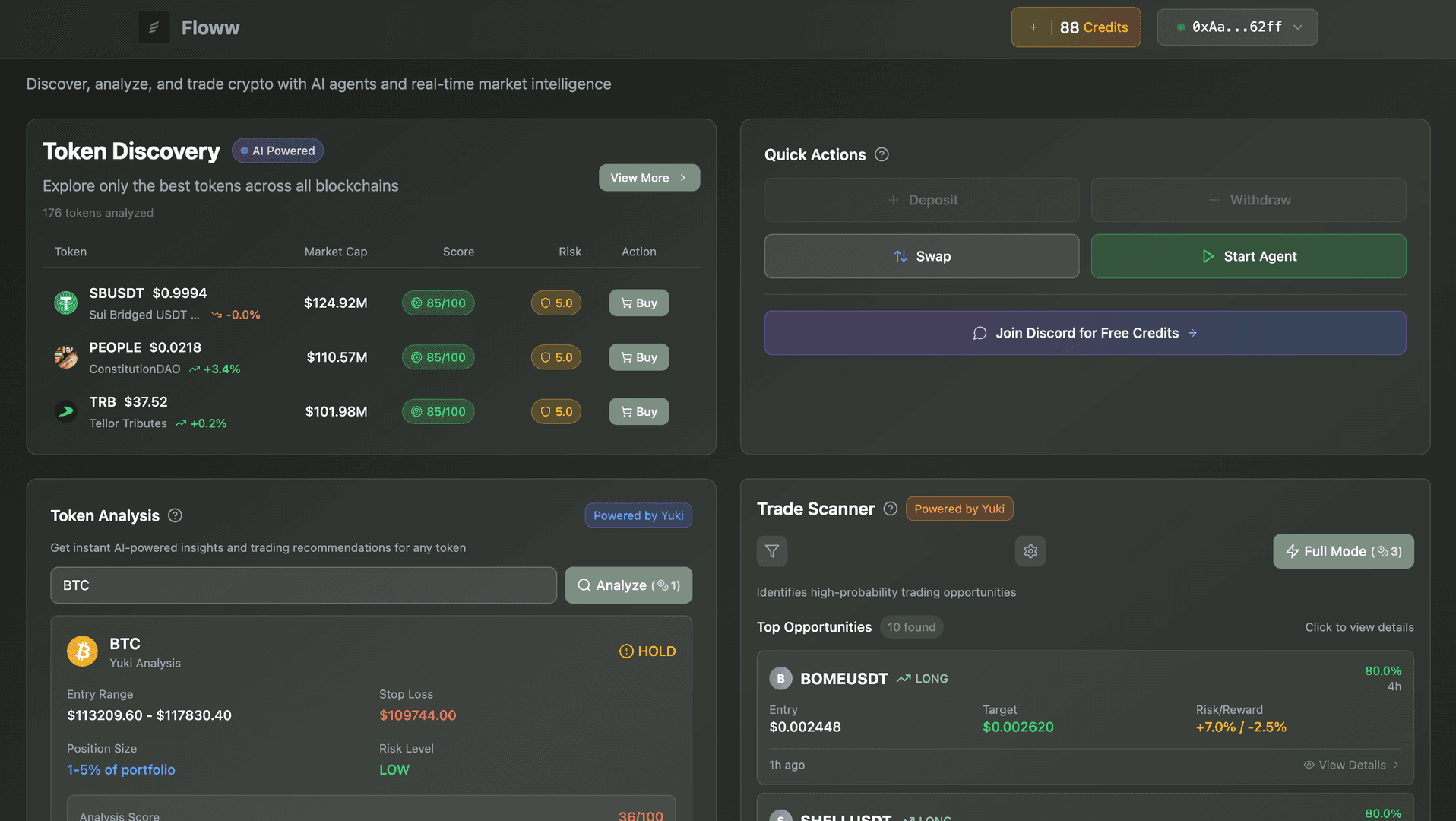
Task: Click the Bitcoin icon in analysis card
Action: point(82,651)
